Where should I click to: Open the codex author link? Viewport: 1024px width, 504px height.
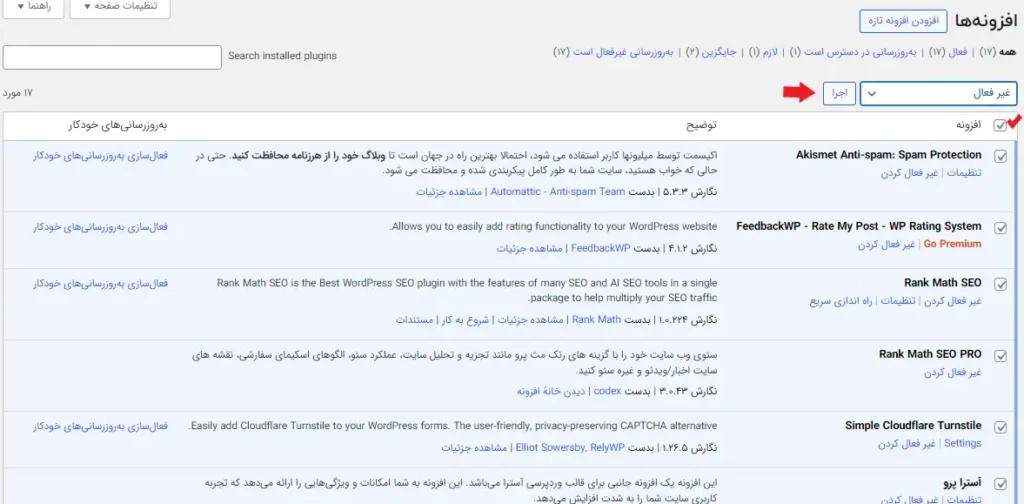(x=607, y=390)
